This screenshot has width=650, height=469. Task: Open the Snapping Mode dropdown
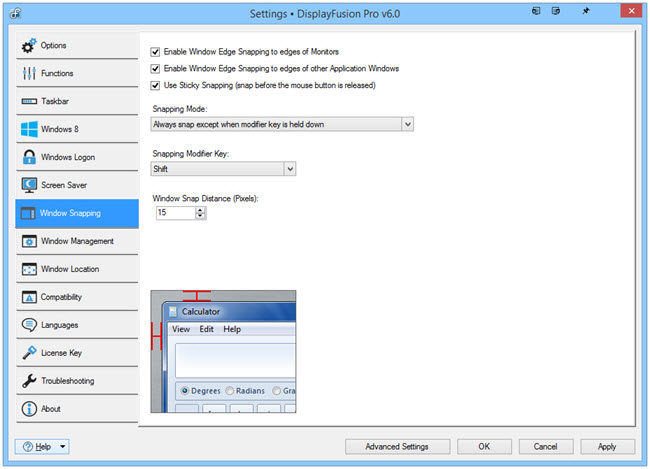pyautogui.click(x=282, y=124)
